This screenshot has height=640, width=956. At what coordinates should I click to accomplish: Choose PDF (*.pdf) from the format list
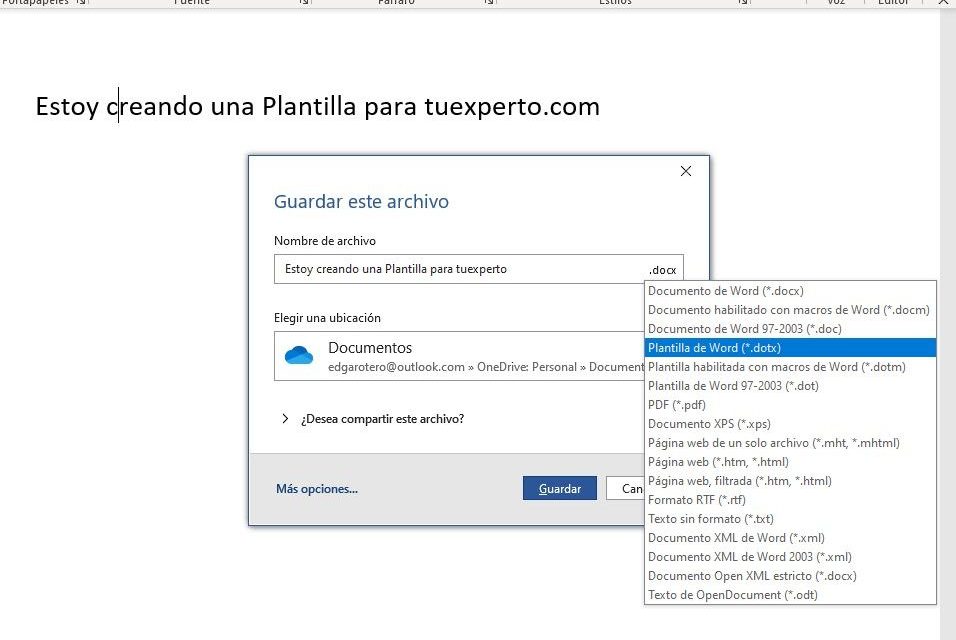(677, 405)
